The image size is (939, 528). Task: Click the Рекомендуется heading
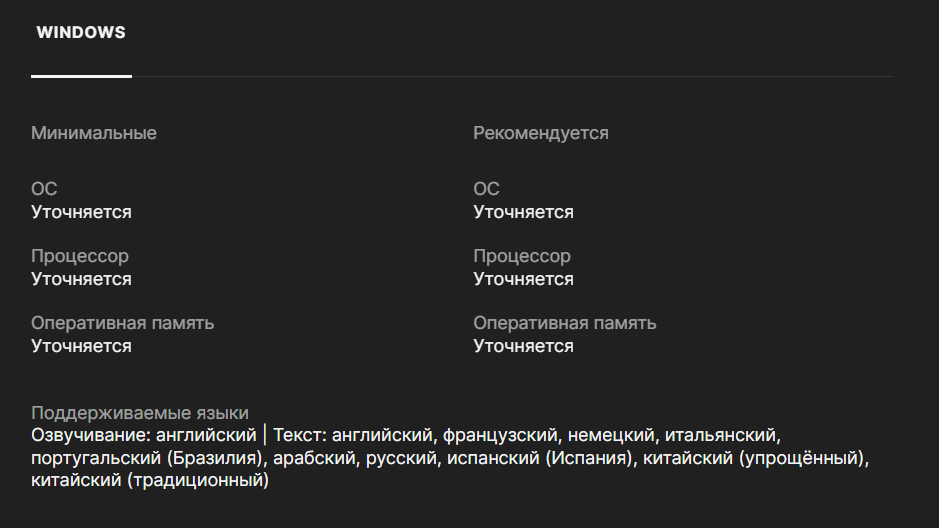[541, 133]
